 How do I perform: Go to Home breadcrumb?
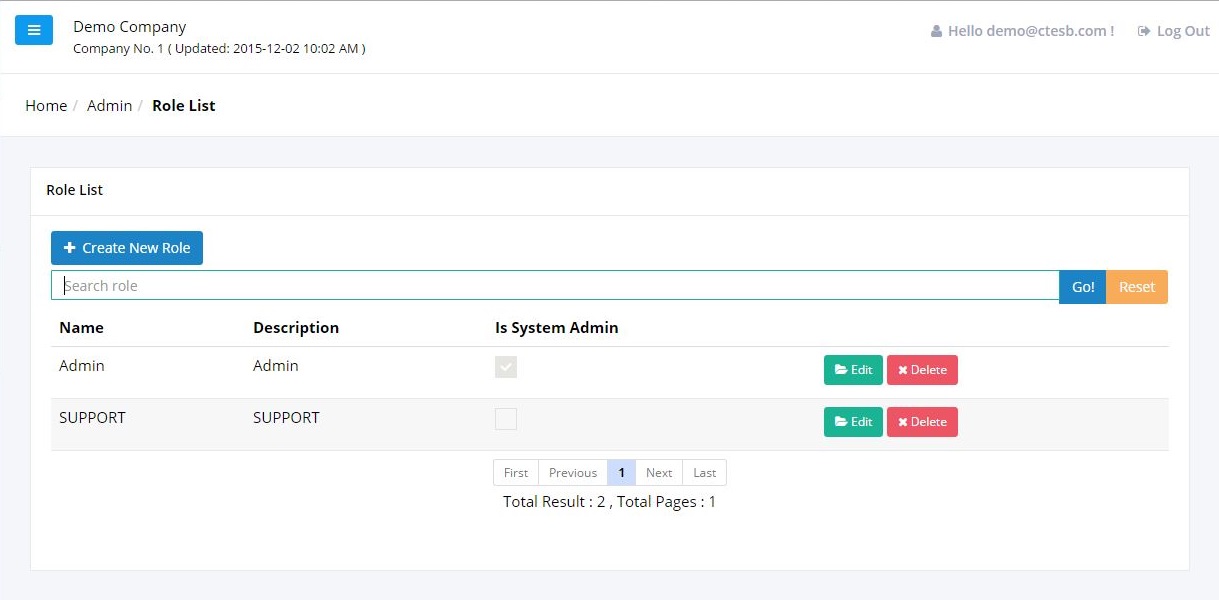[46, 105]
